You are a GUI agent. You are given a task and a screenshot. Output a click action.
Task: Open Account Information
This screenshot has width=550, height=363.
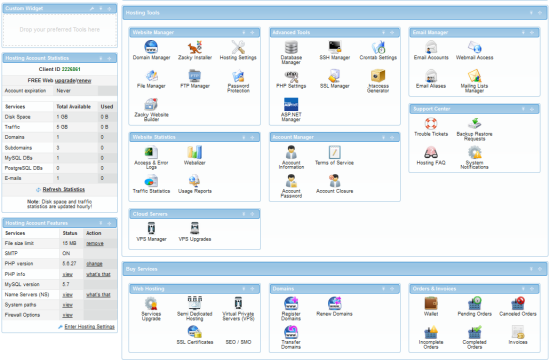291,157
